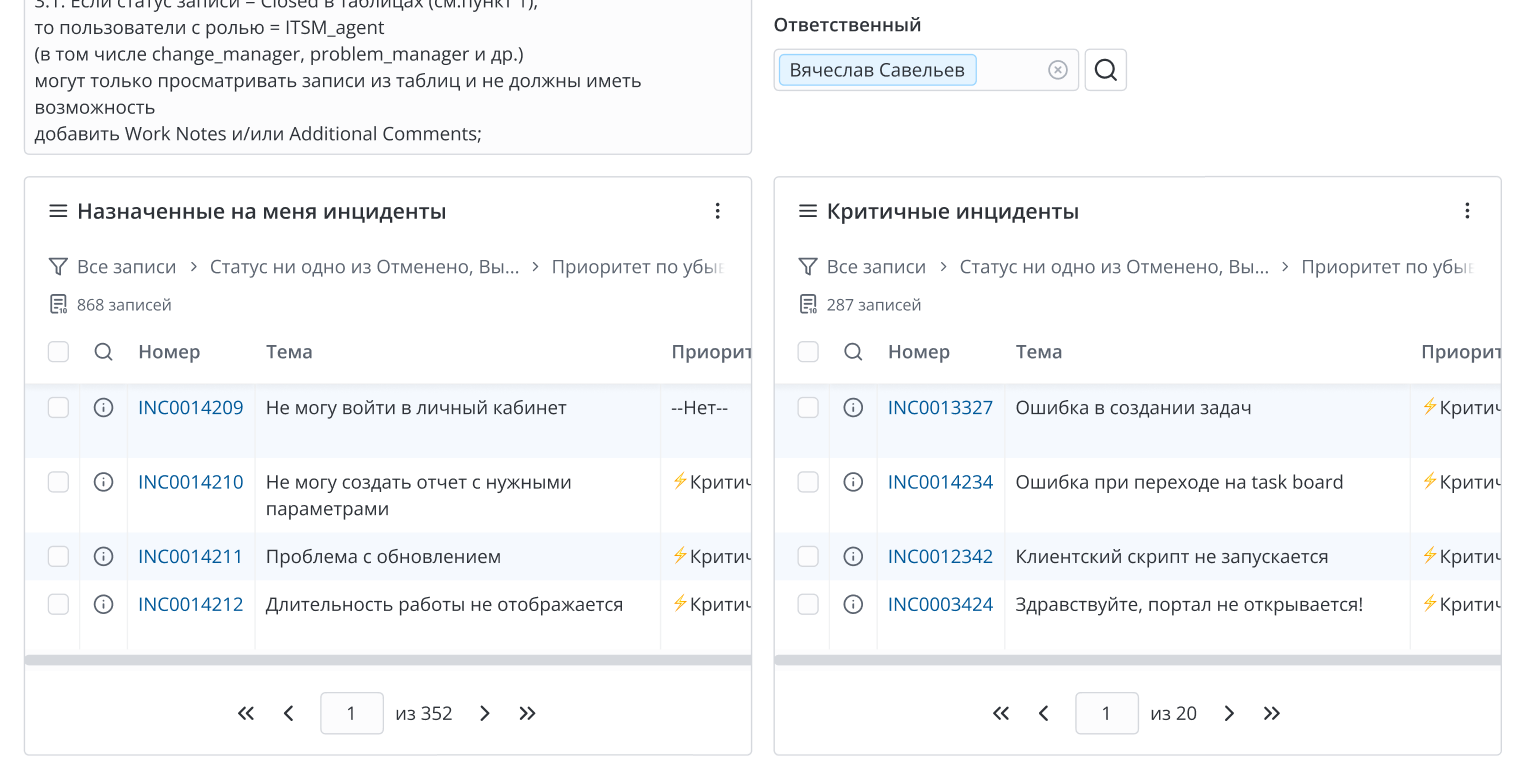1513x761 pixels.
Task: Click the page number input showing 1 of 352
Action: click(351, 713)
